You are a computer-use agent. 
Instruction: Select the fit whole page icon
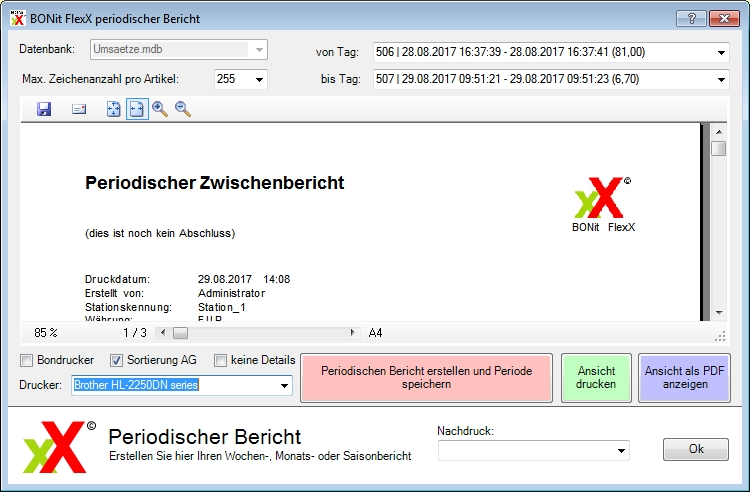click(x=113, y=109)
